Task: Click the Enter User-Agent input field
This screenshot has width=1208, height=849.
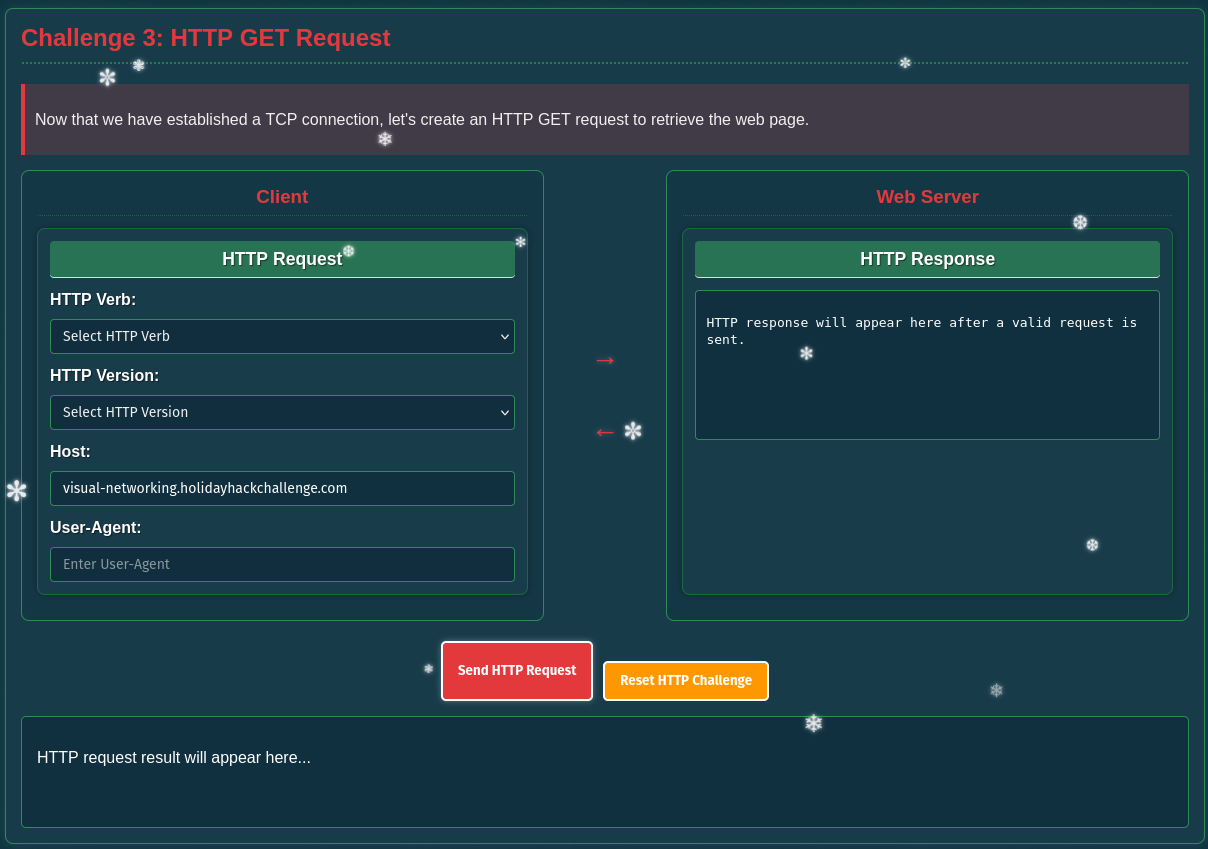Action: [x=282, y=564]
